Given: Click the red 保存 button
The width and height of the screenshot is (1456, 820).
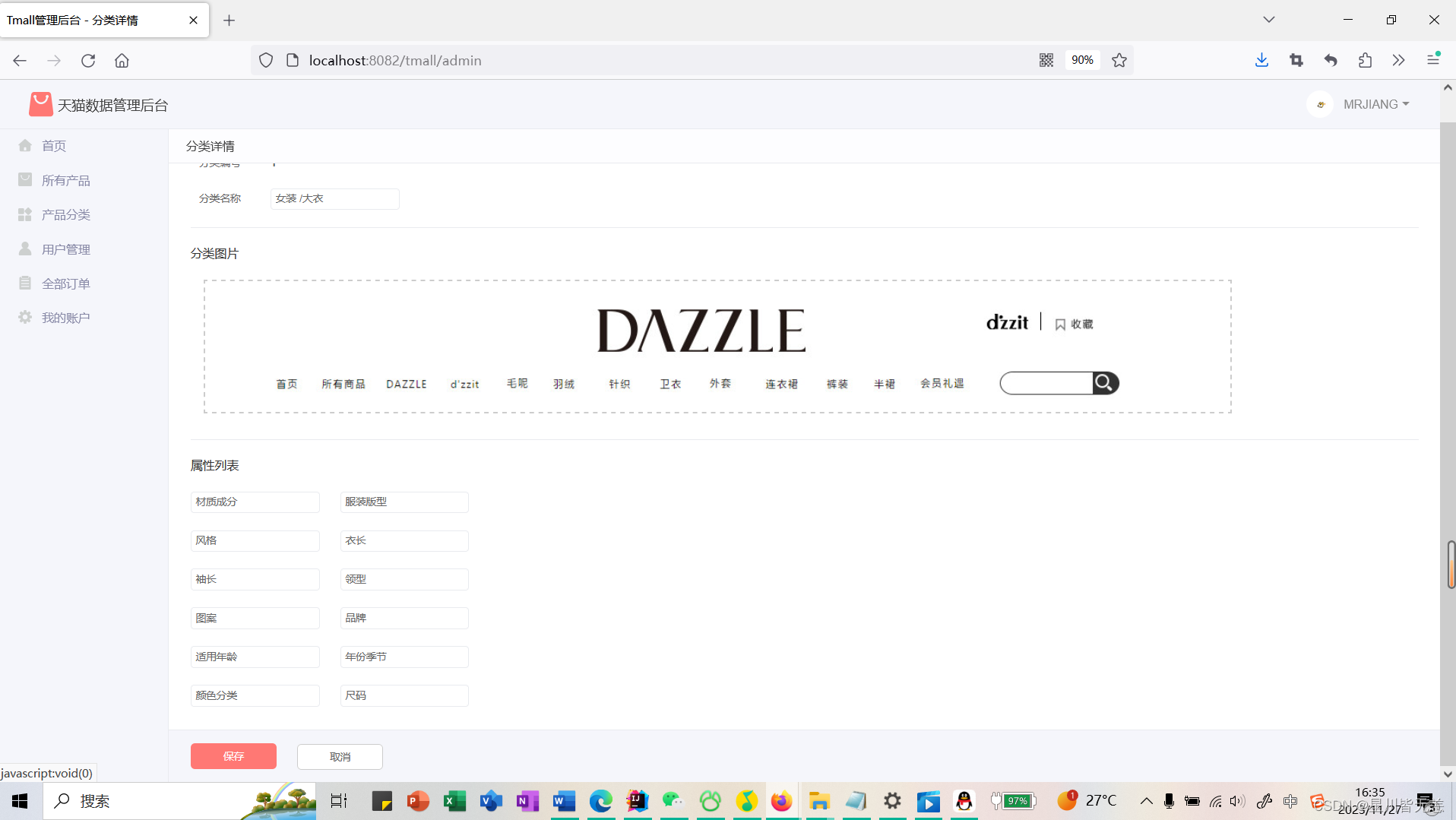Looking at the screenshot, I should (x=233, y=756).
